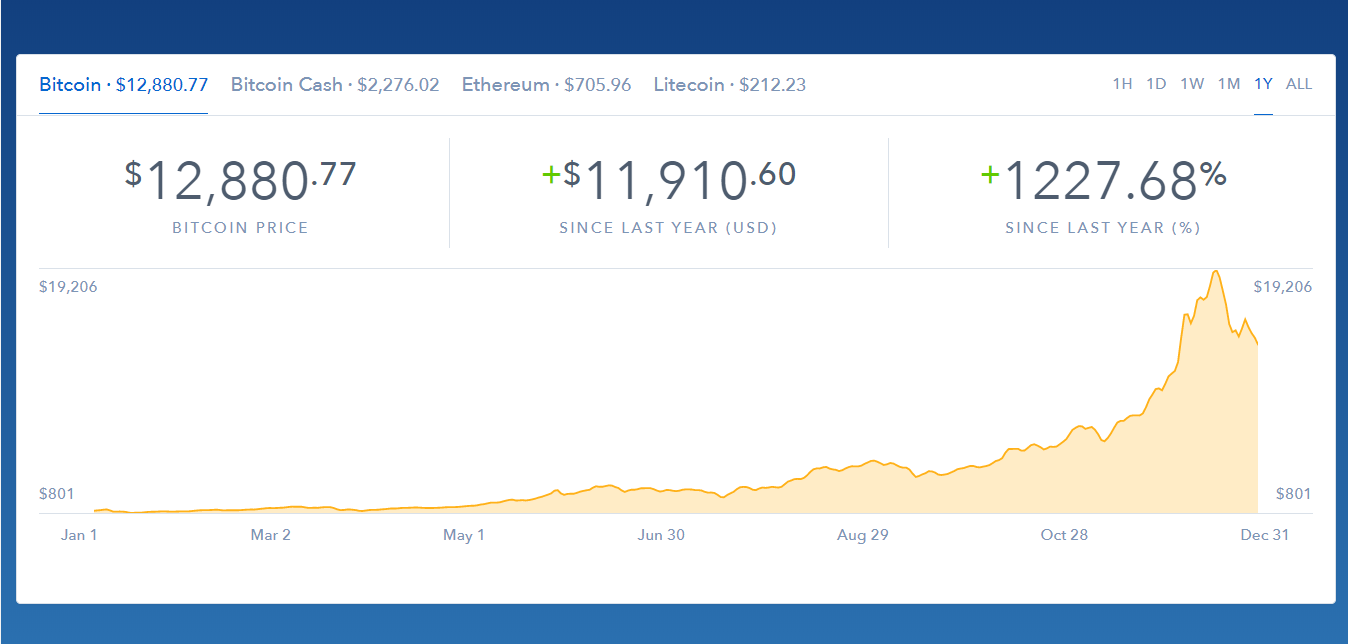Viewport: 1348px width, 644px height.
Task: Select the 1Y range selector
Action: [1263, 84]
